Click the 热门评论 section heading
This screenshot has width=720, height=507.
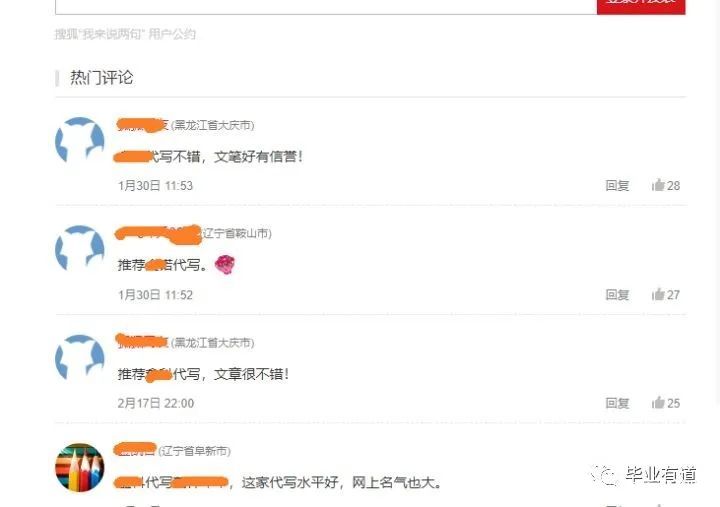pyautogui.click(x=101, y=78)
